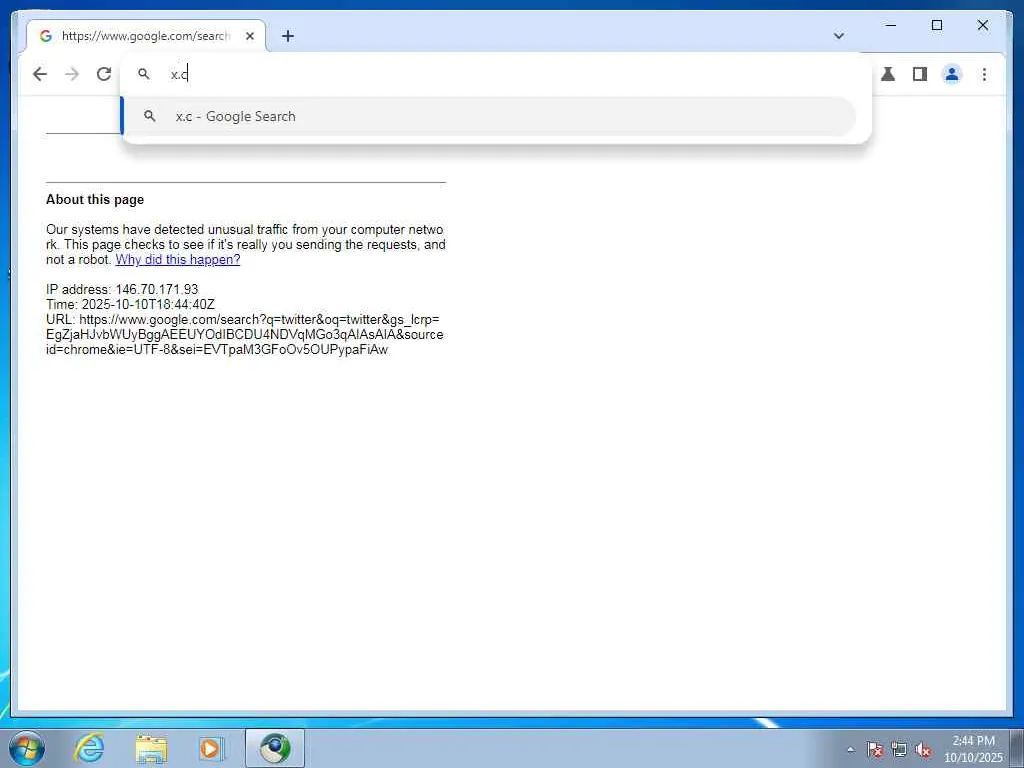Open the network status tray icon

pos(899,749)
